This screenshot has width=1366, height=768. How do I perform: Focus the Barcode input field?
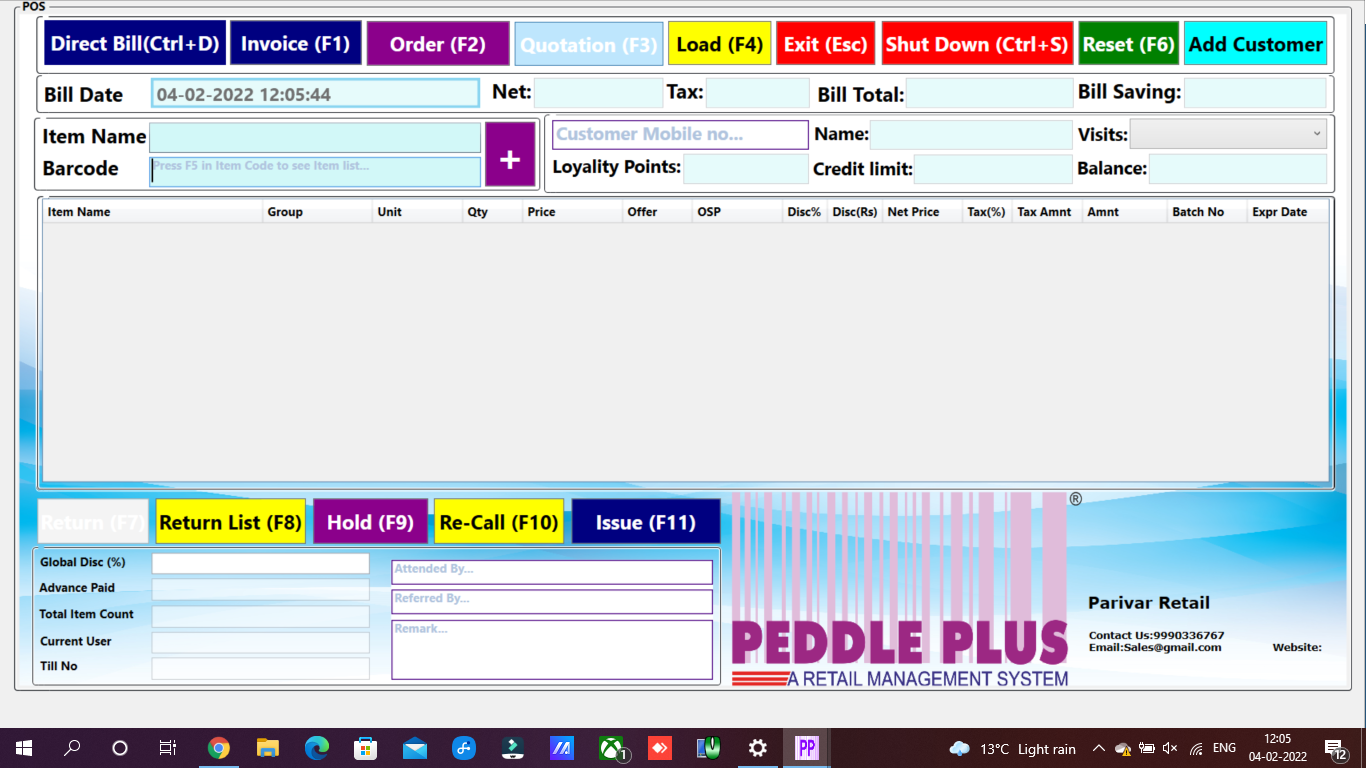(315, 171)
